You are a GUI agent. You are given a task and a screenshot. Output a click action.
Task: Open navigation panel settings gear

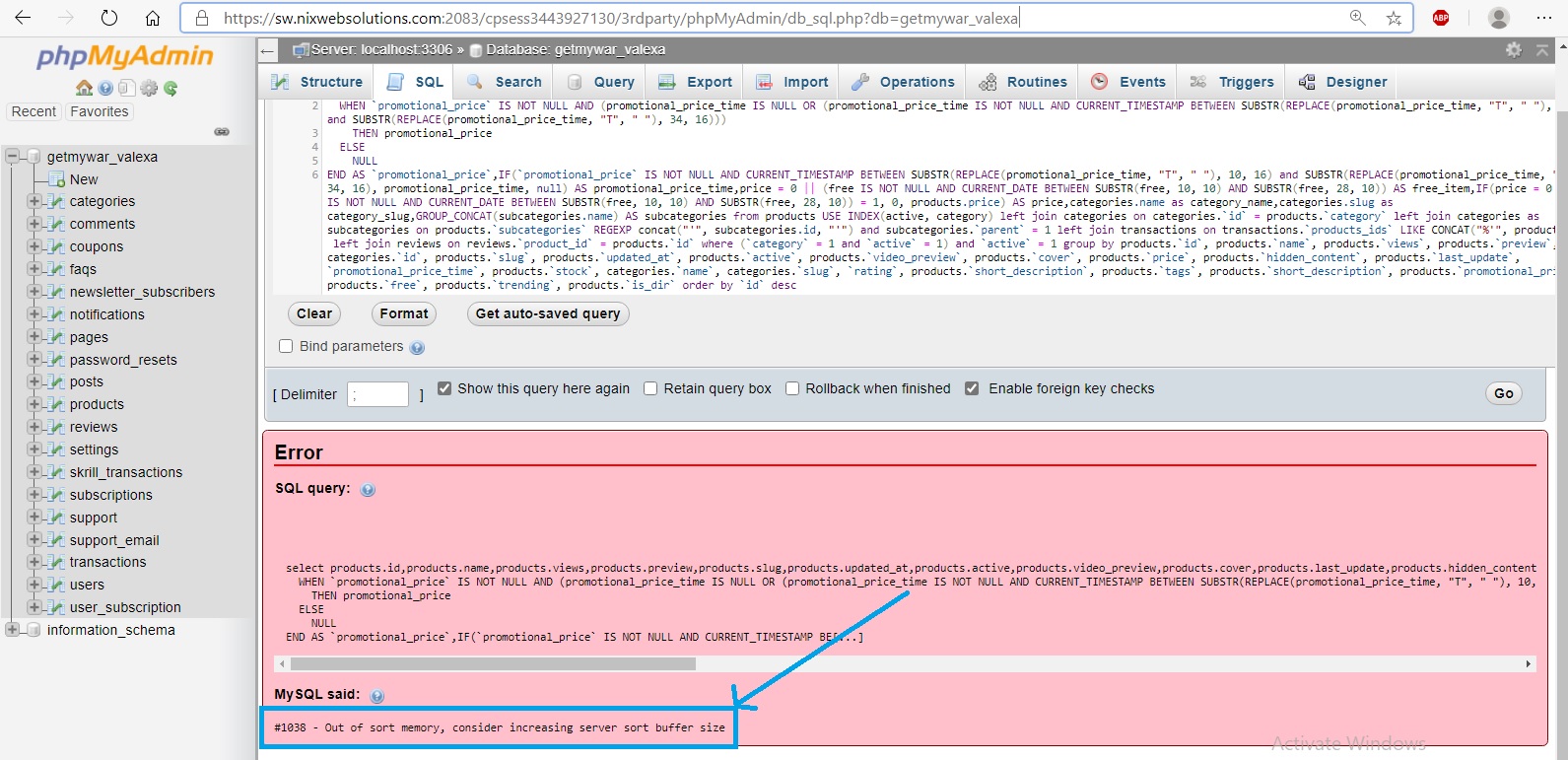[149, 88]
